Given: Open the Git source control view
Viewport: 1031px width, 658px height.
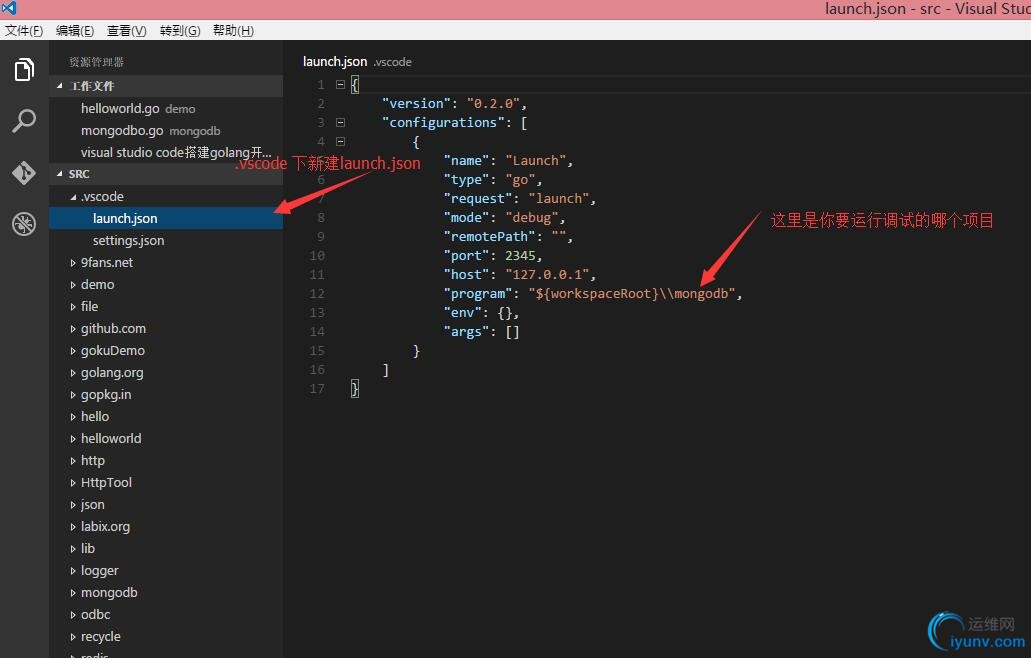Looking at the screenshot, I should (x=24, y=173).
